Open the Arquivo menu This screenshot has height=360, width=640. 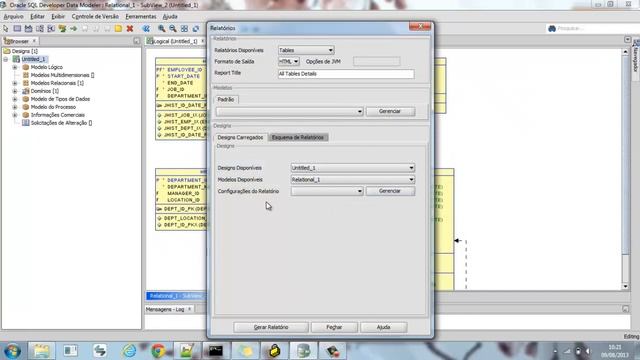pyautogui.click(x=13, y=16)
